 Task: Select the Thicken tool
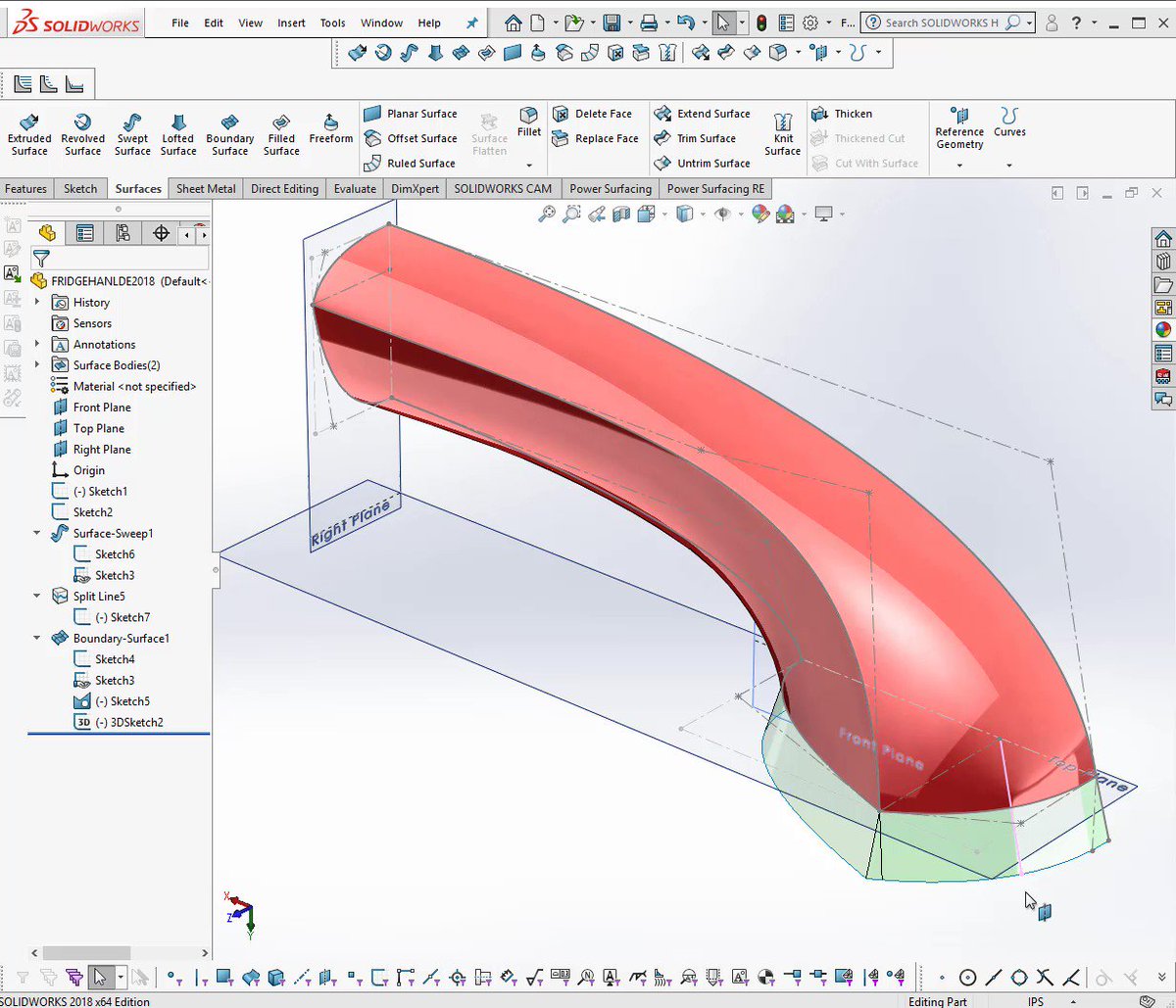845,114
